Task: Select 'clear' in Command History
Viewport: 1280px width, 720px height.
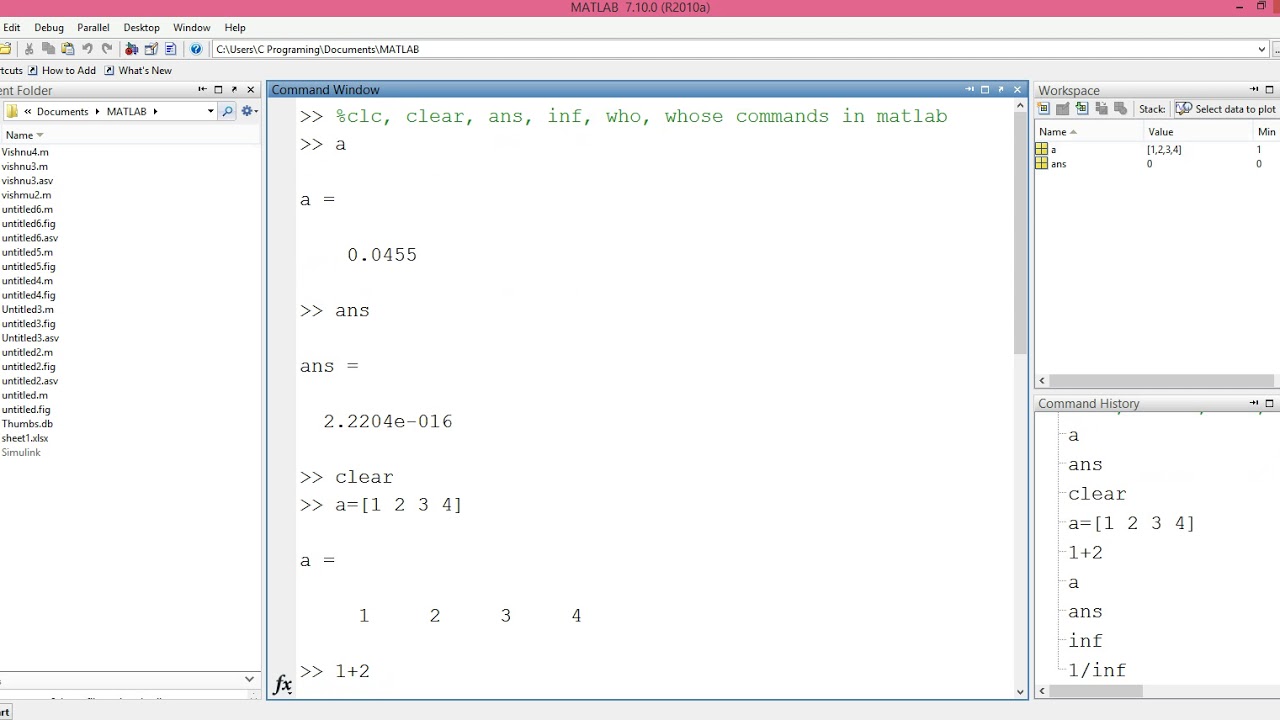Action: click(x=1097, y=494)
